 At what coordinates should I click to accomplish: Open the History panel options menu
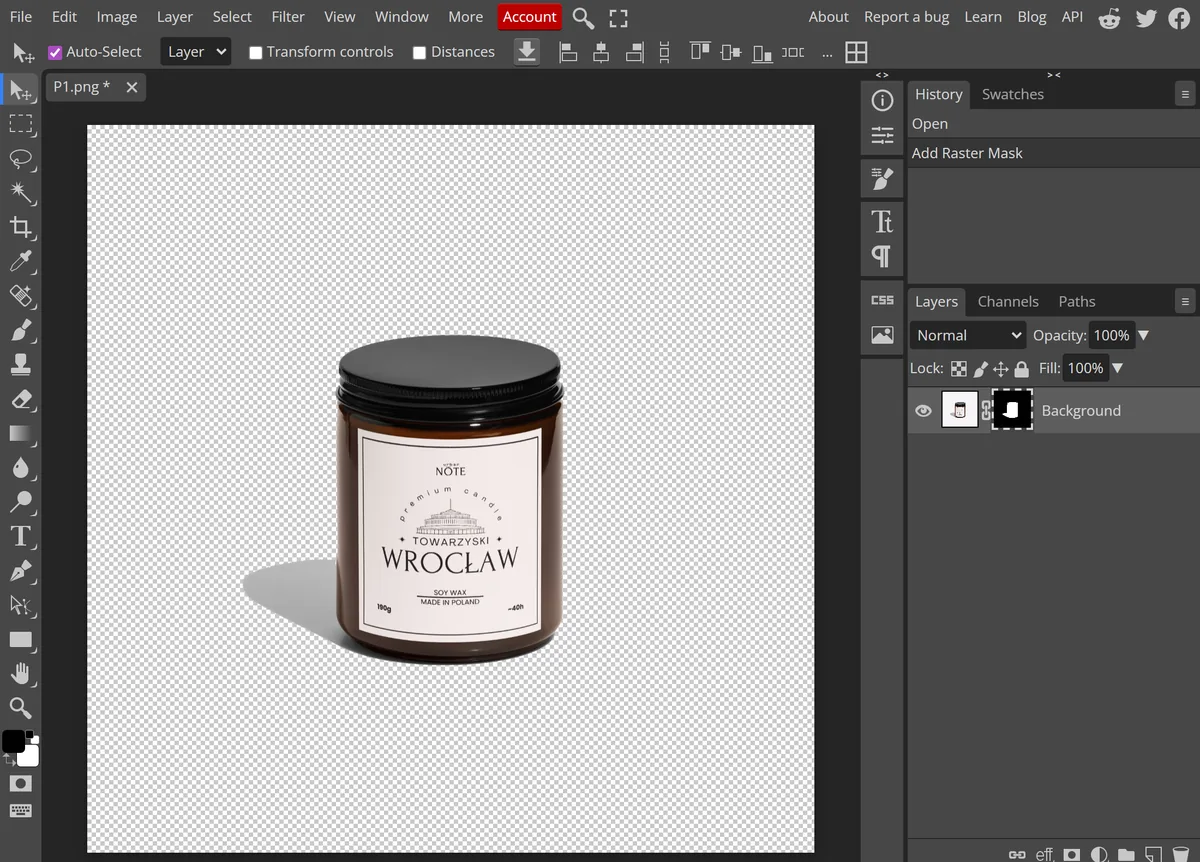tap(1185, 94)
